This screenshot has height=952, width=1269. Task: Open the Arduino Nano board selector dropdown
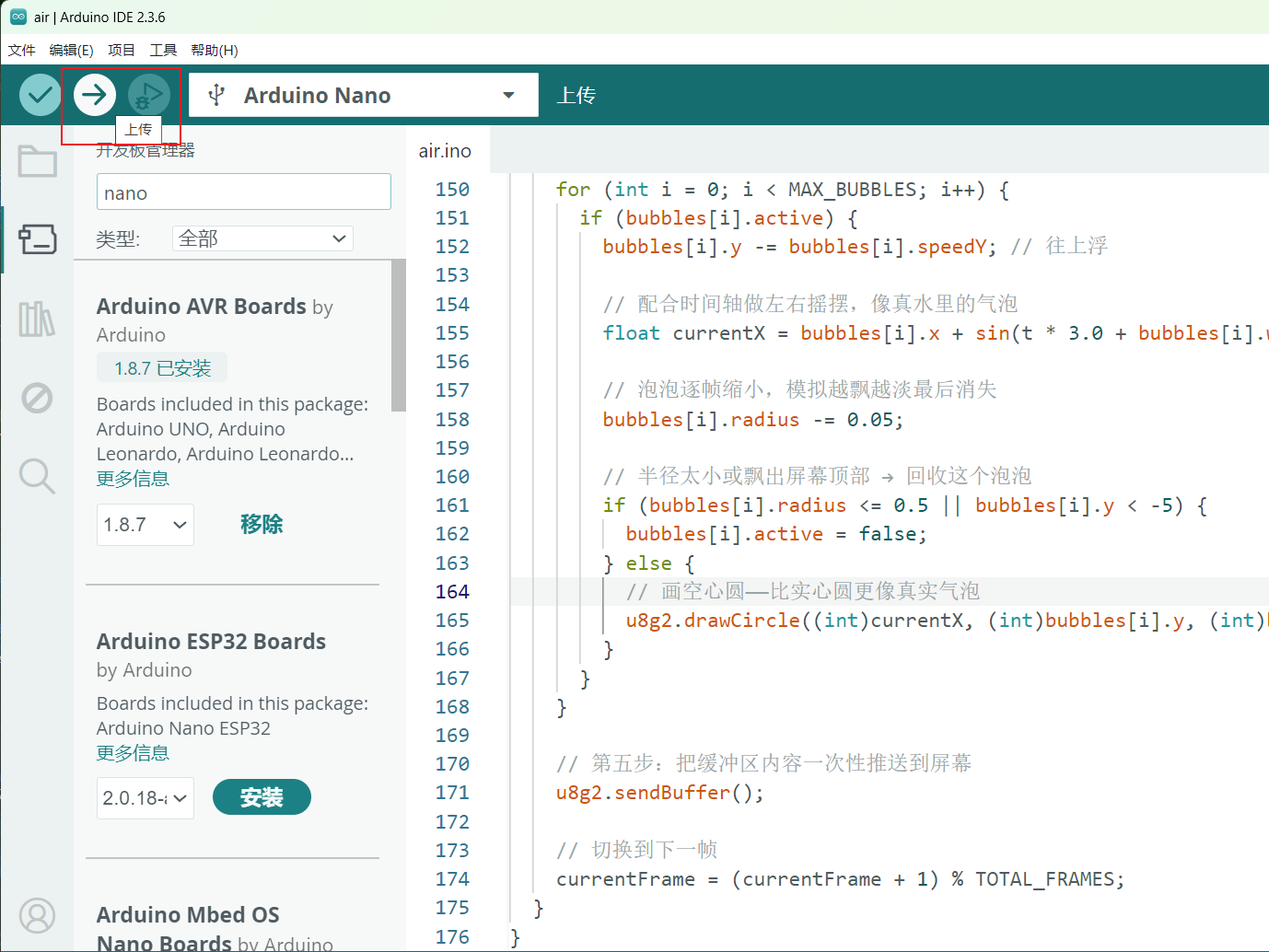[x=364, y=95]
